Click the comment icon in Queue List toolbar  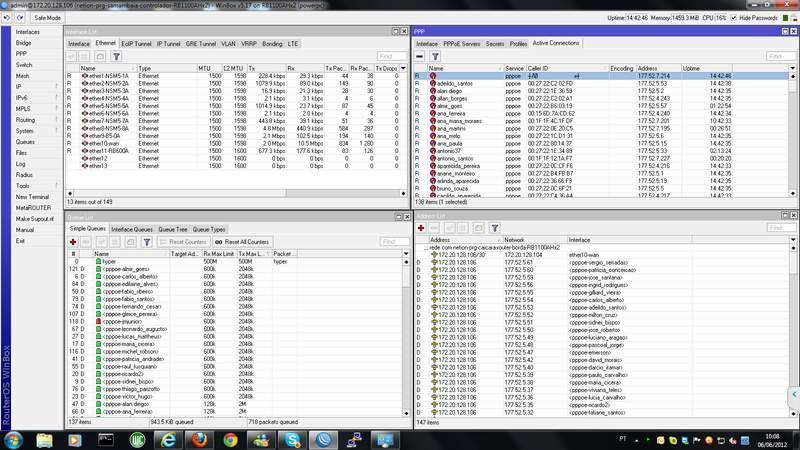[131, 242]
